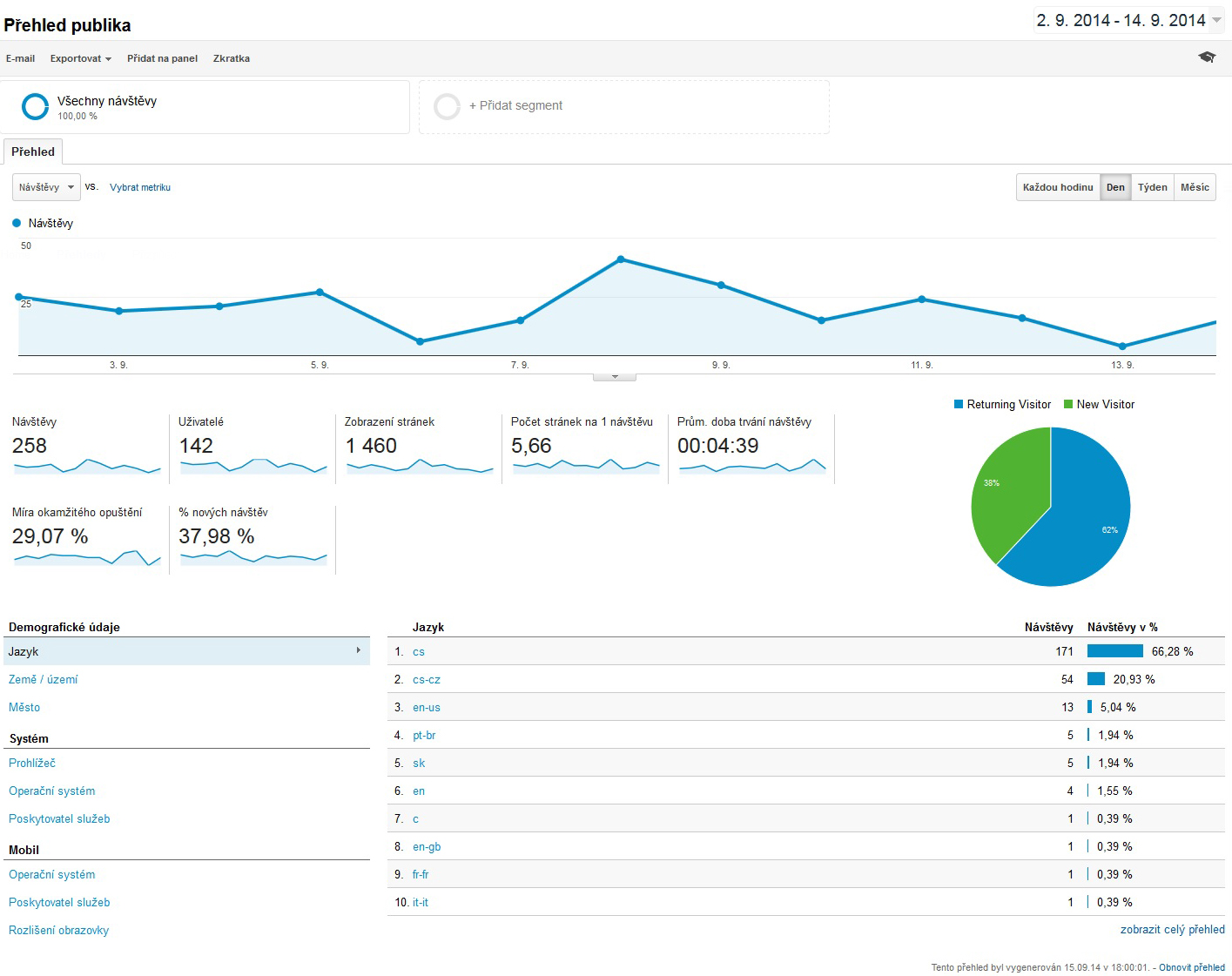Click the Všechny návštěvy segment circle icon
The image size is (1232, 976).
35,106
